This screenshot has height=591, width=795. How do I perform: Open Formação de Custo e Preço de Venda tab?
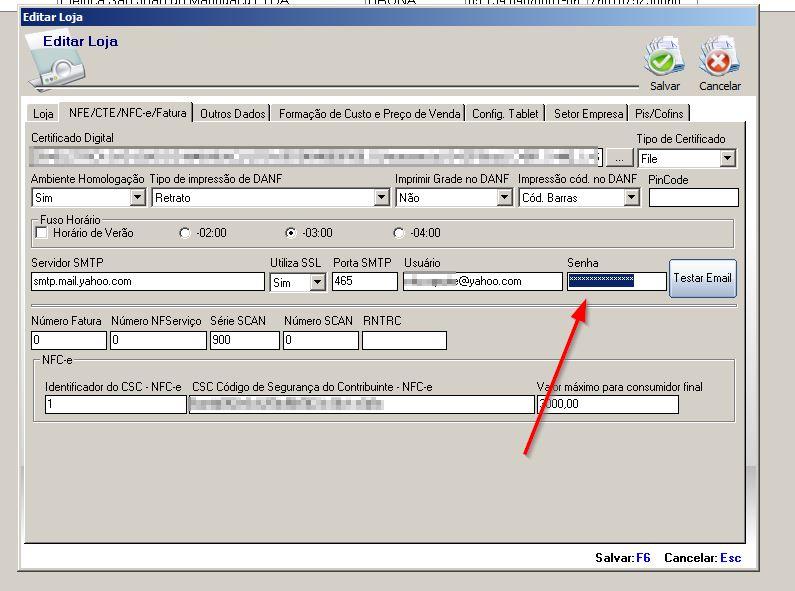point(369,114)
